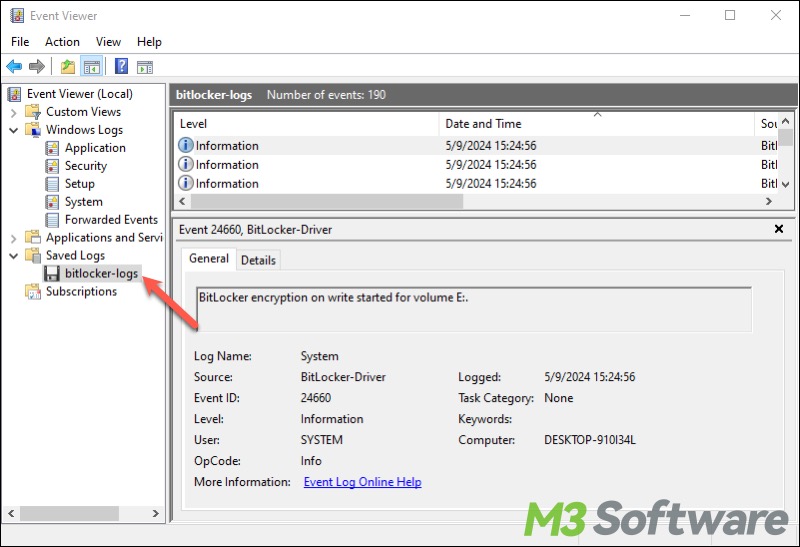
Task: Toggle the Show/Hide Action Pane toolbar icon
Action: tap(145, 67)
